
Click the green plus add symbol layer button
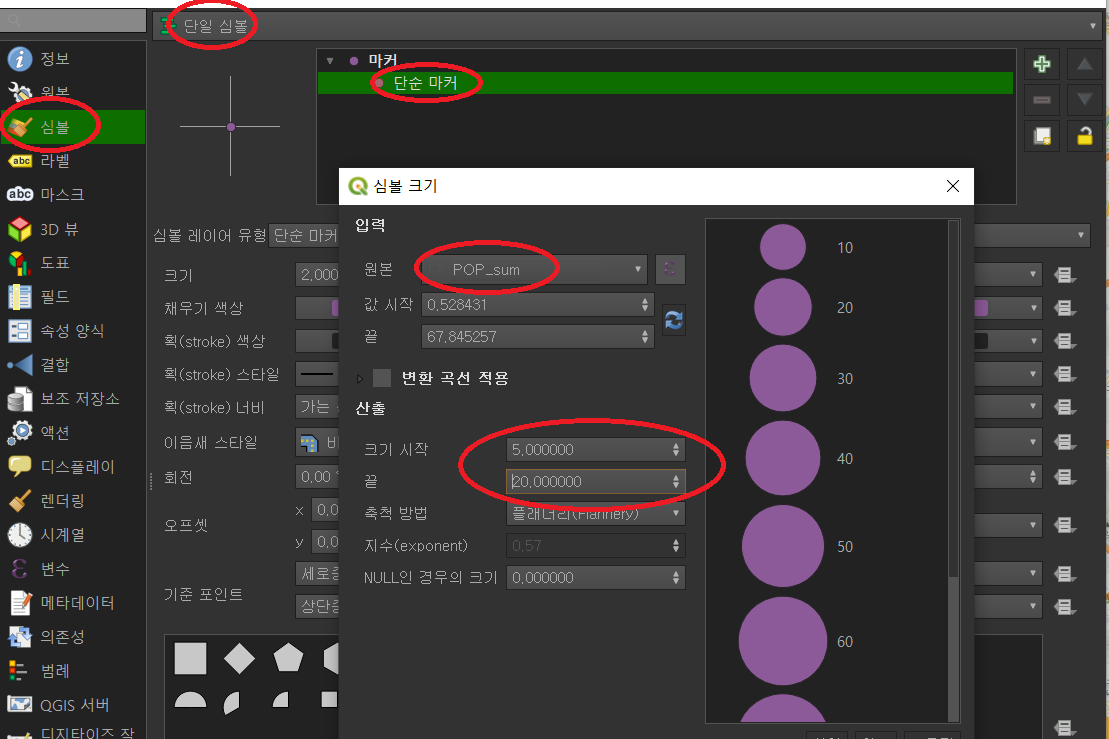1042,64
